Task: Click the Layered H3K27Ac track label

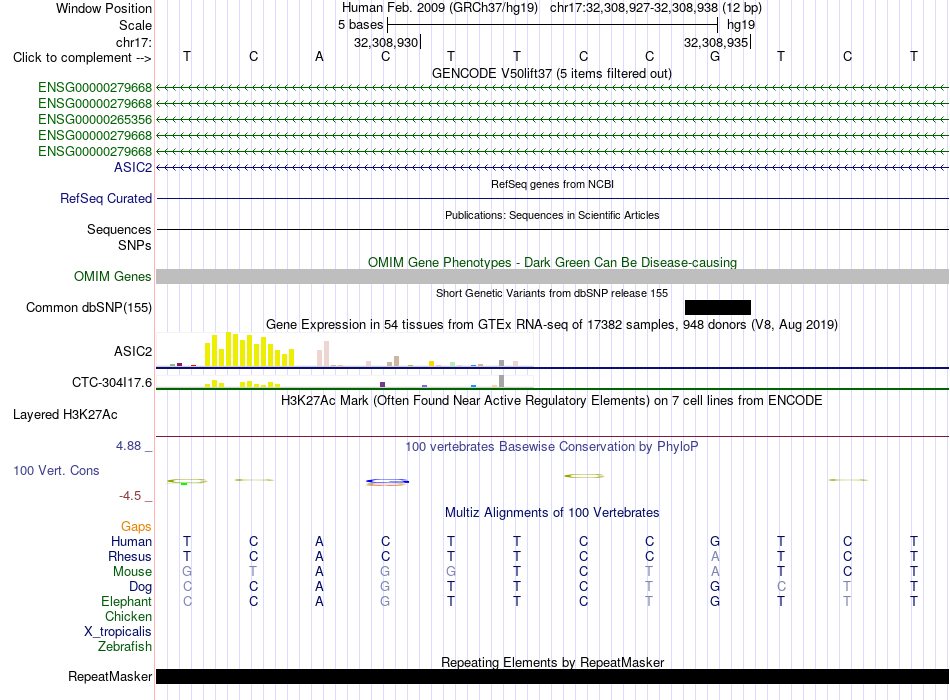Action: pos(65,415)
